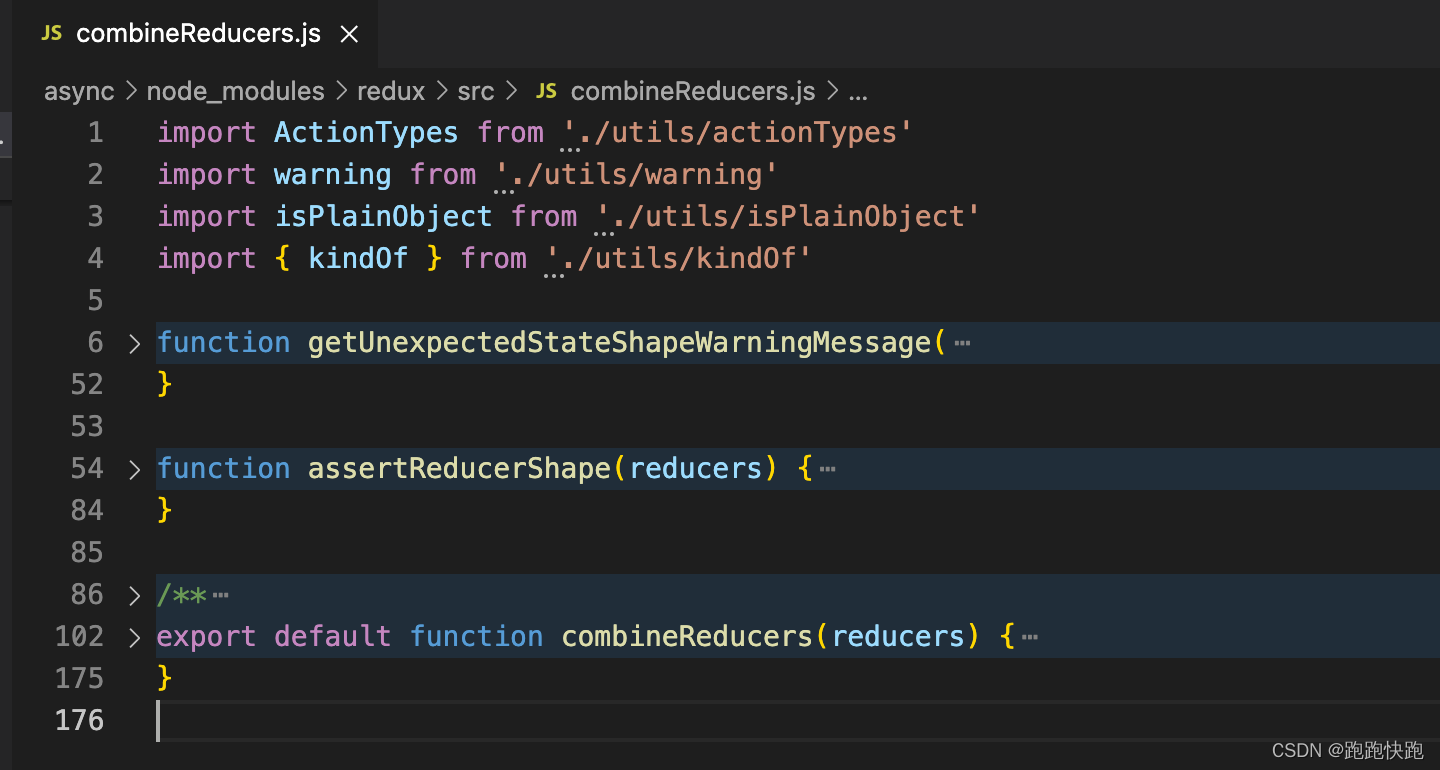Click line number 176 in the gutter
The height and width of the screenshot is (770, 1440).
tap(79, 720)
